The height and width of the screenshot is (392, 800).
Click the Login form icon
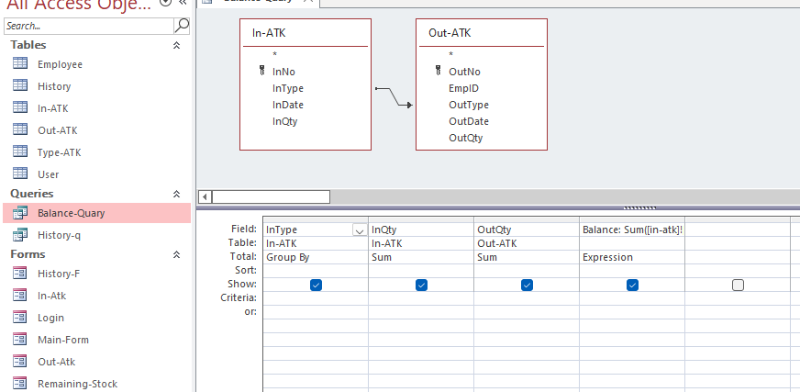tap(20, 317)
